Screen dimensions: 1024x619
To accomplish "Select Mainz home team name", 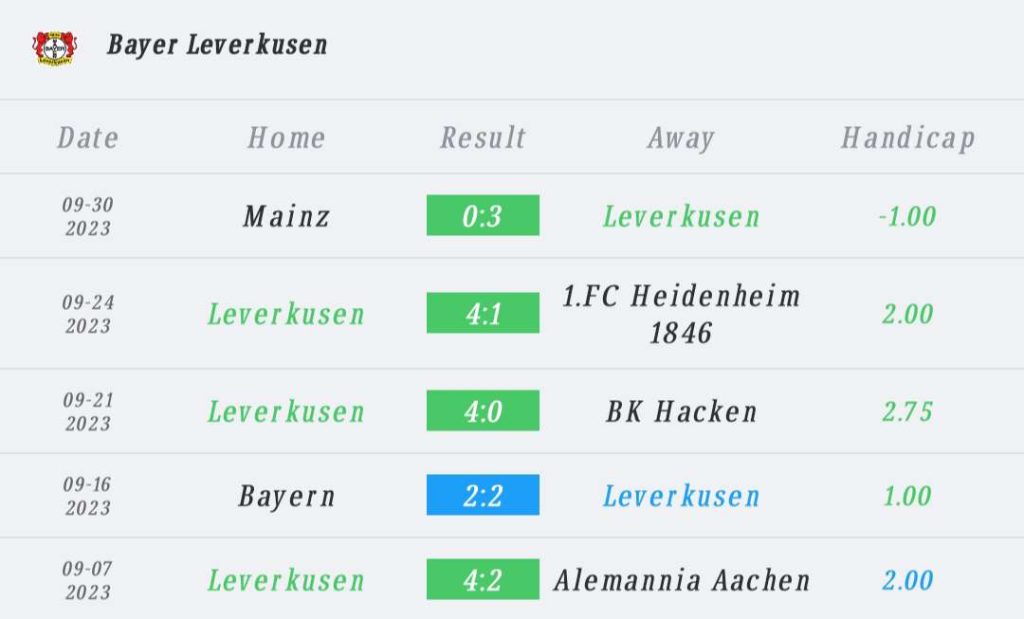I will (286, 216).
